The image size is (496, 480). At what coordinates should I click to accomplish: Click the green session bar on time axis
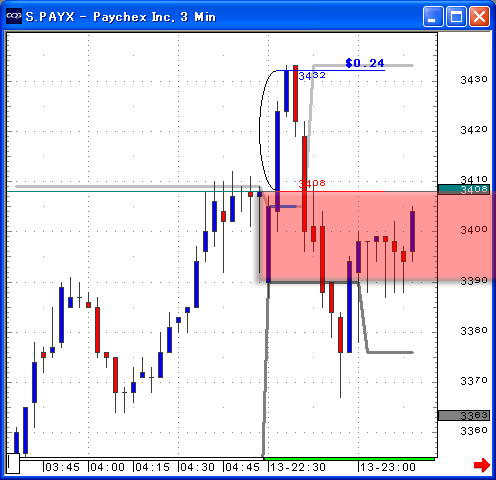pyautogui.click(x=349, y=459)
